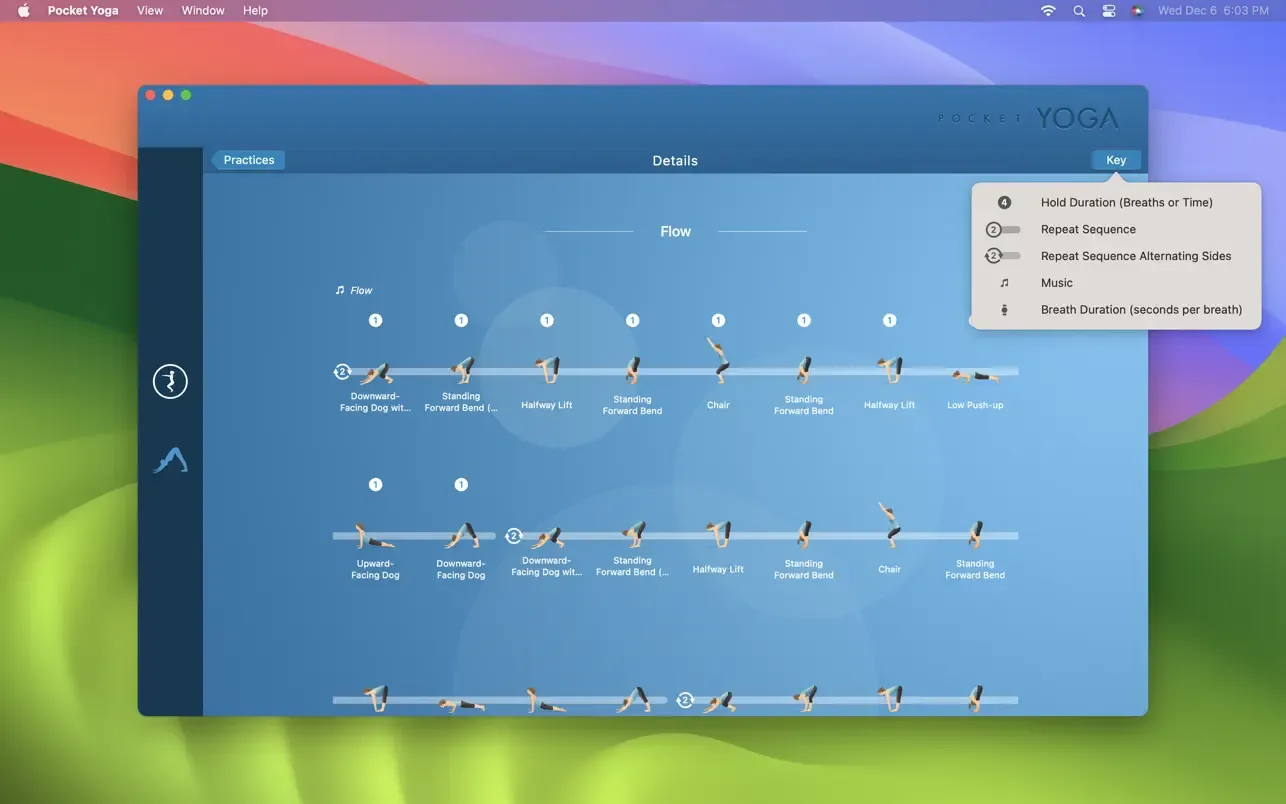This screenshot has height=804, width=1286.
Task: Click the music note icon beside Flow
Action: [340, 290]
